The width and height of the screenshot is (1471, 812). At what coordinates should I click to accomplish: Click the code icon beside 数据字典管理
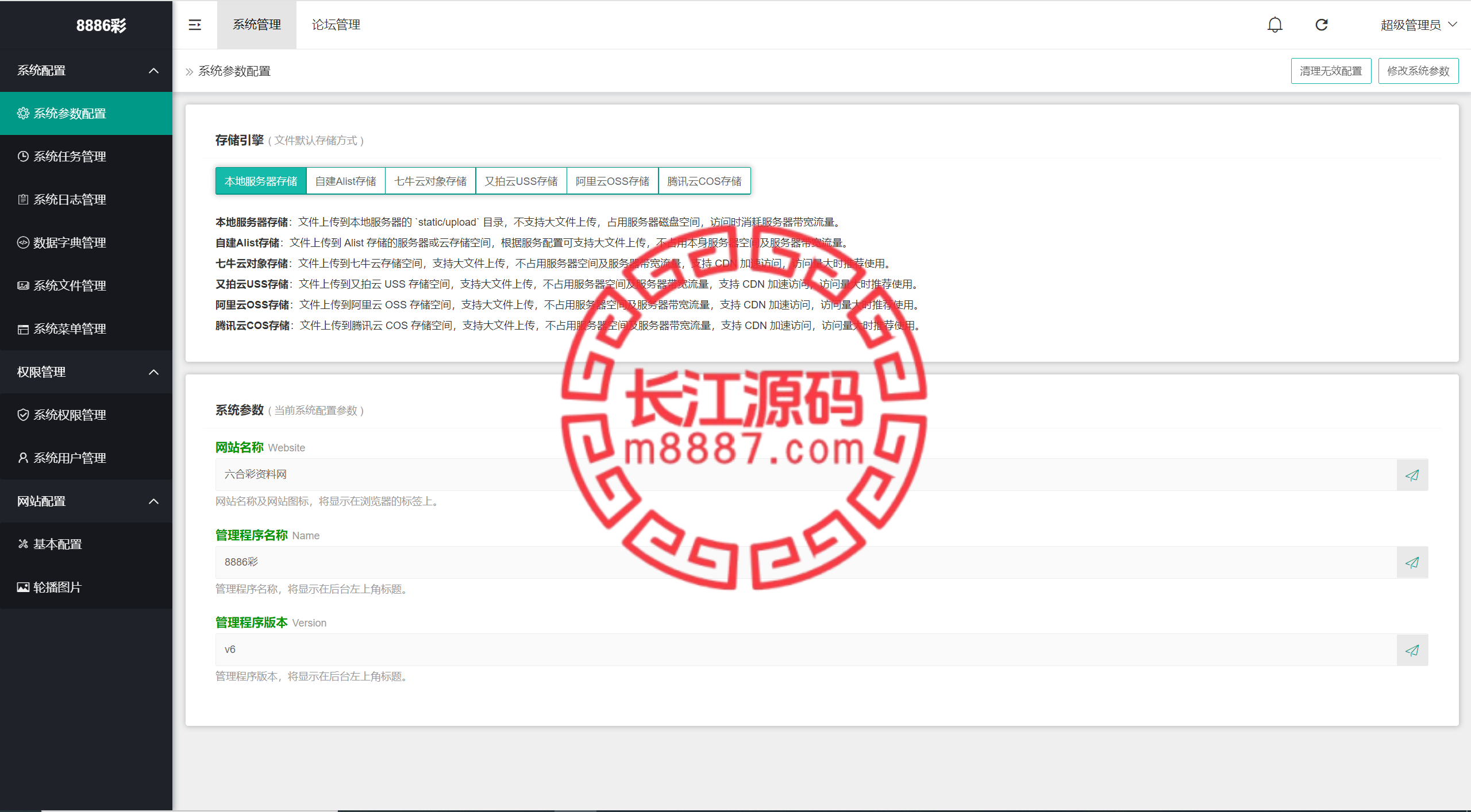coord(23,242)
